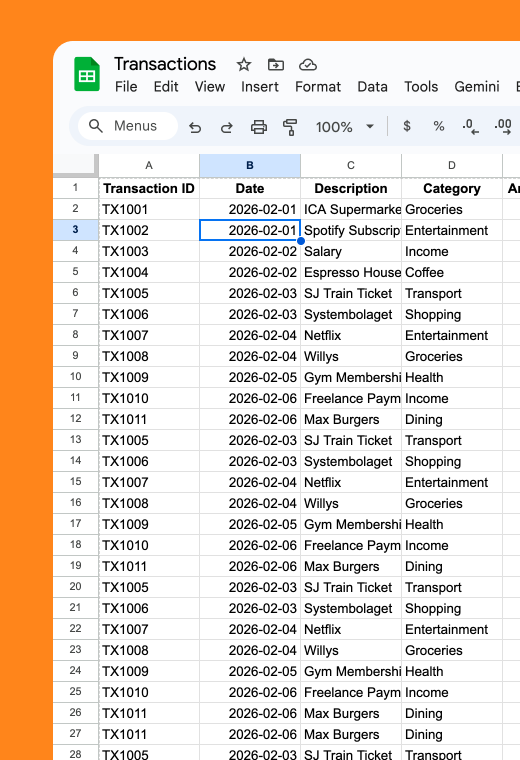Select cell TX1004
Viewport: 520px width, 760px height.
click(149, 272)
